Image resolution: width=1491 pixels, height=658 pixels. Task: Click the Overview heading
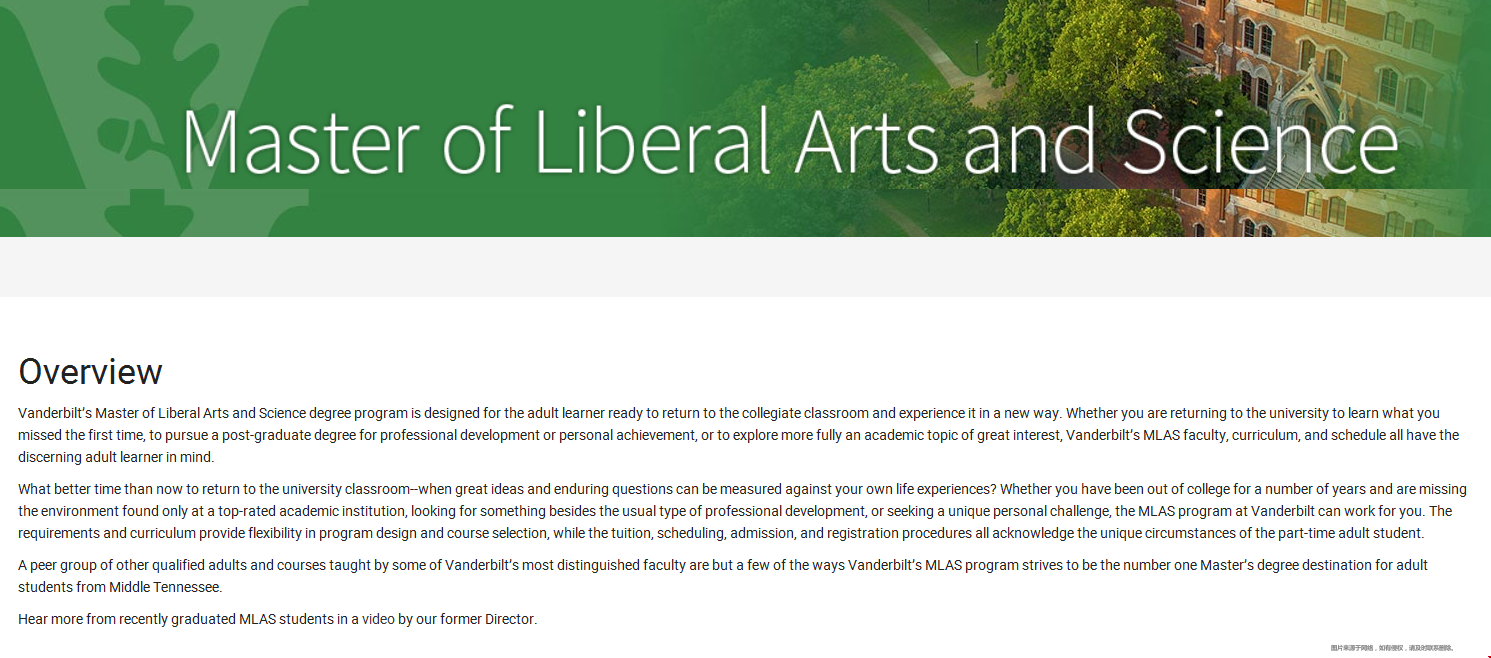pyautogui.click(x=90, y=372)
